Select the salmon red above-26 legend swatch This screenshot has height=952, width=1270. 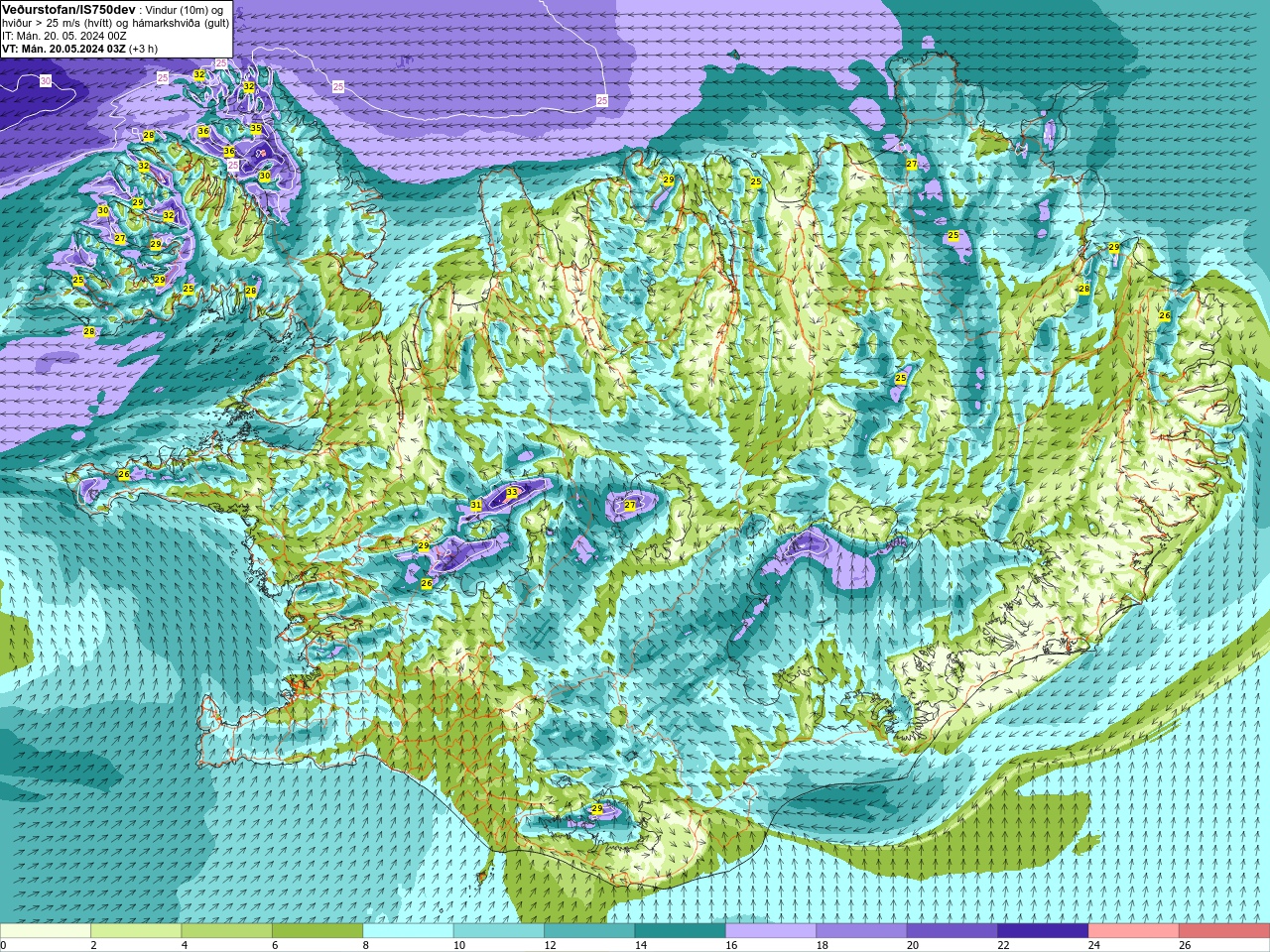click(x=1224, y=931)
